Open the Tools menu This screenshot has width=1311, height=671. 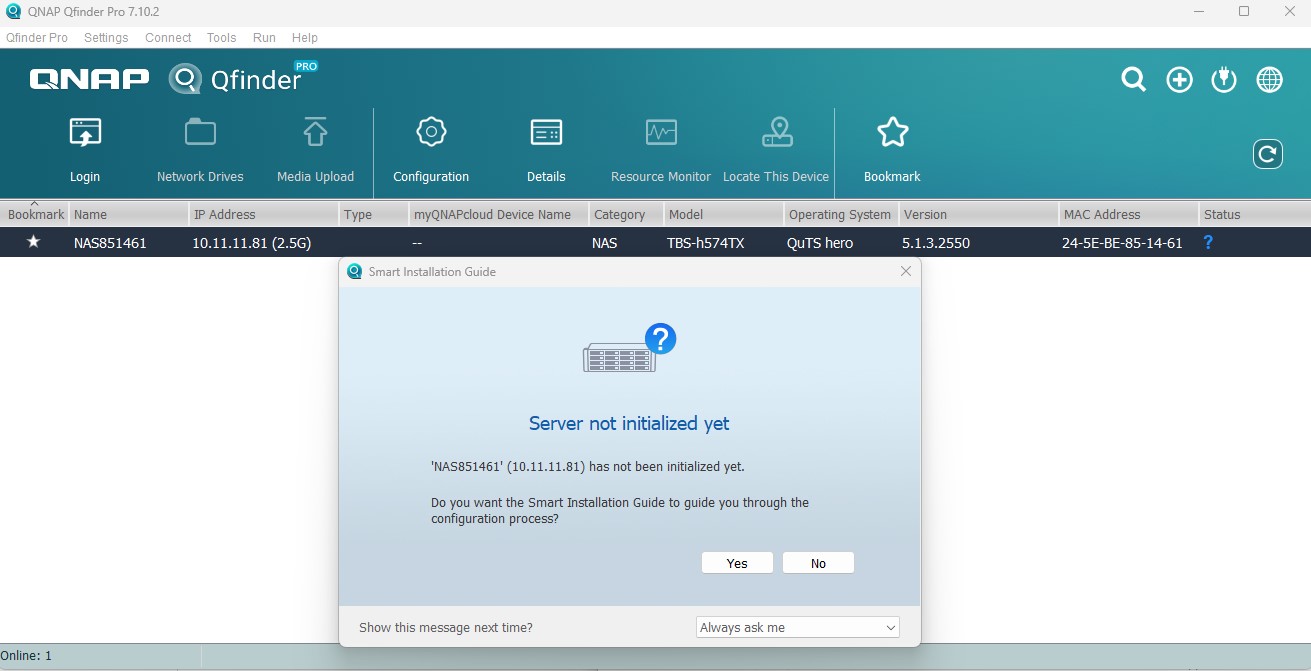(x=222, y=38)
